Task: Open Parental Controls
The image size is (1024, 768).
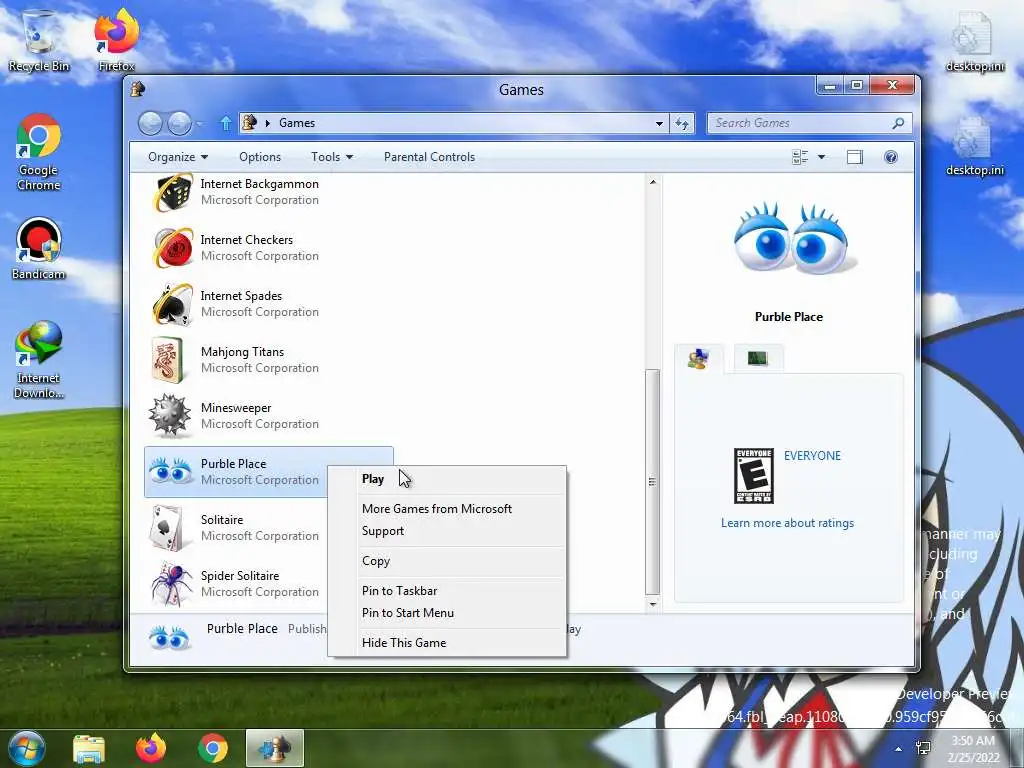Action: tap(429, 157)
